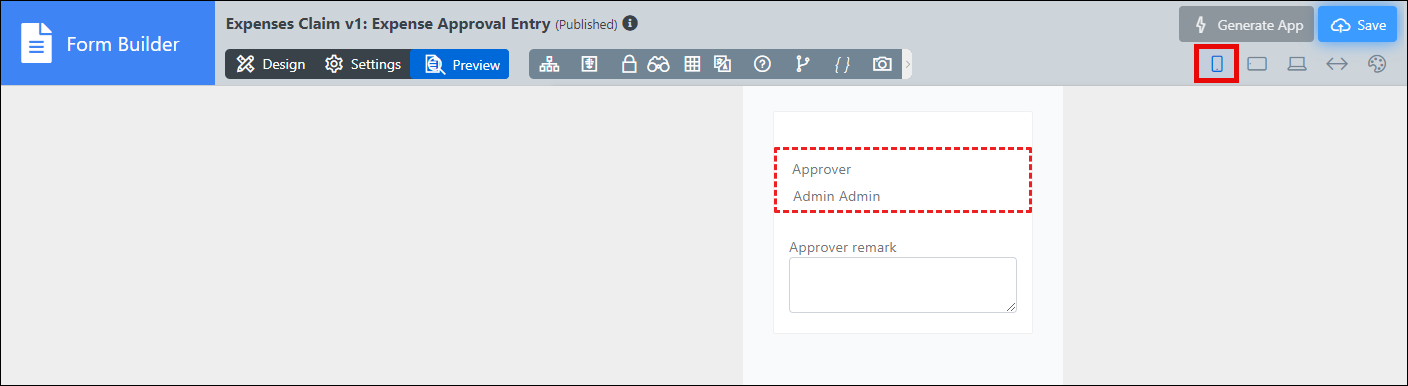The width and height of the screenshot is (1408, 386).
Task: Click the language translation icon
Action: (x=723, y=64)
